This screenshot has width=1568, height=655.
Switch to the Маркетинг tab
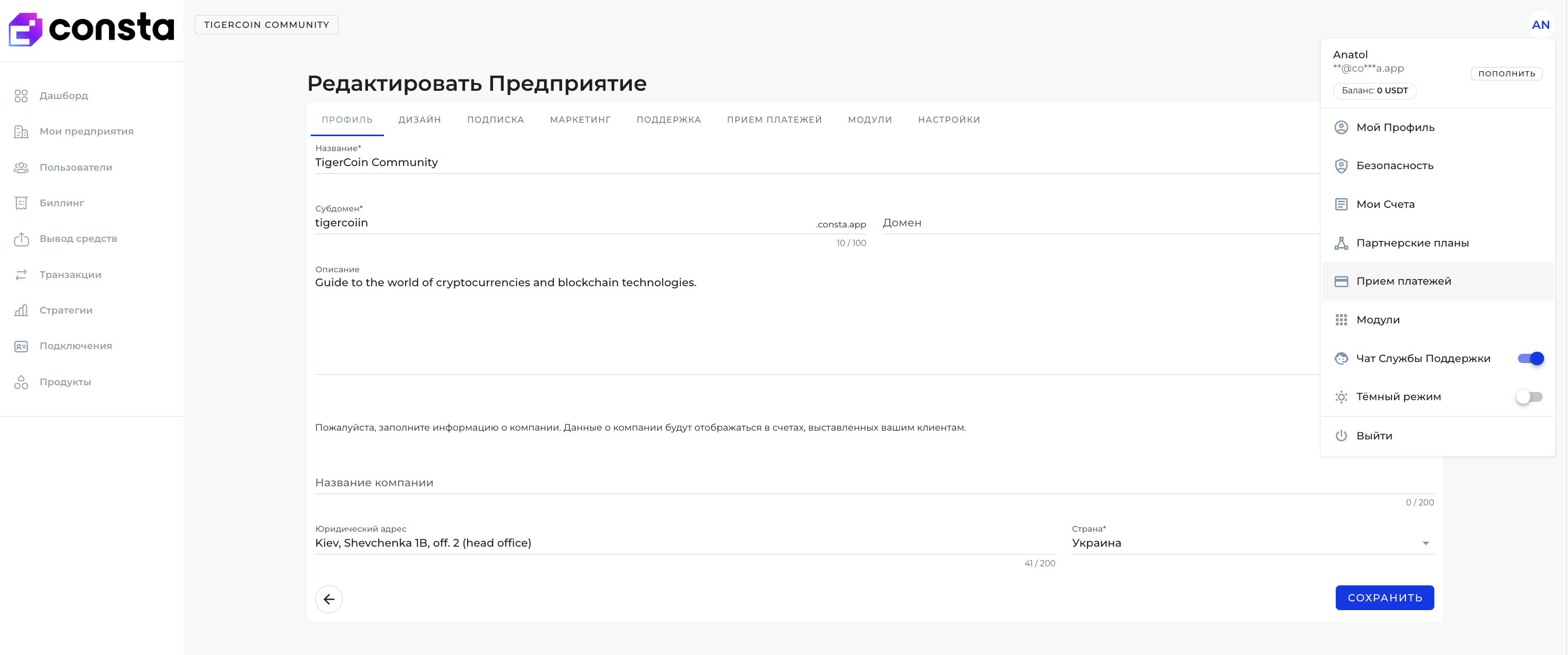[580, 120]
